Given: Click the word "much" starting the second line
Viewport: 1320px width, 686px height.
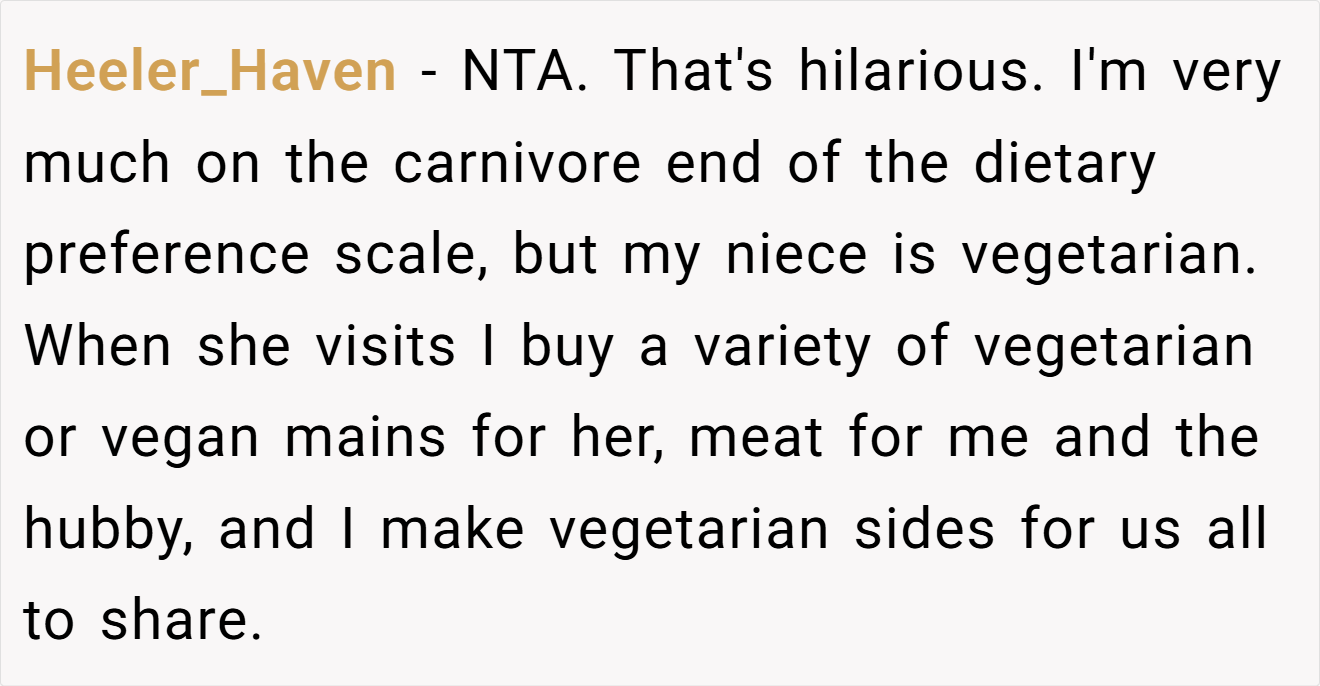Looking at the screenshot, I should pyautogui.click(x=98, y=163).
